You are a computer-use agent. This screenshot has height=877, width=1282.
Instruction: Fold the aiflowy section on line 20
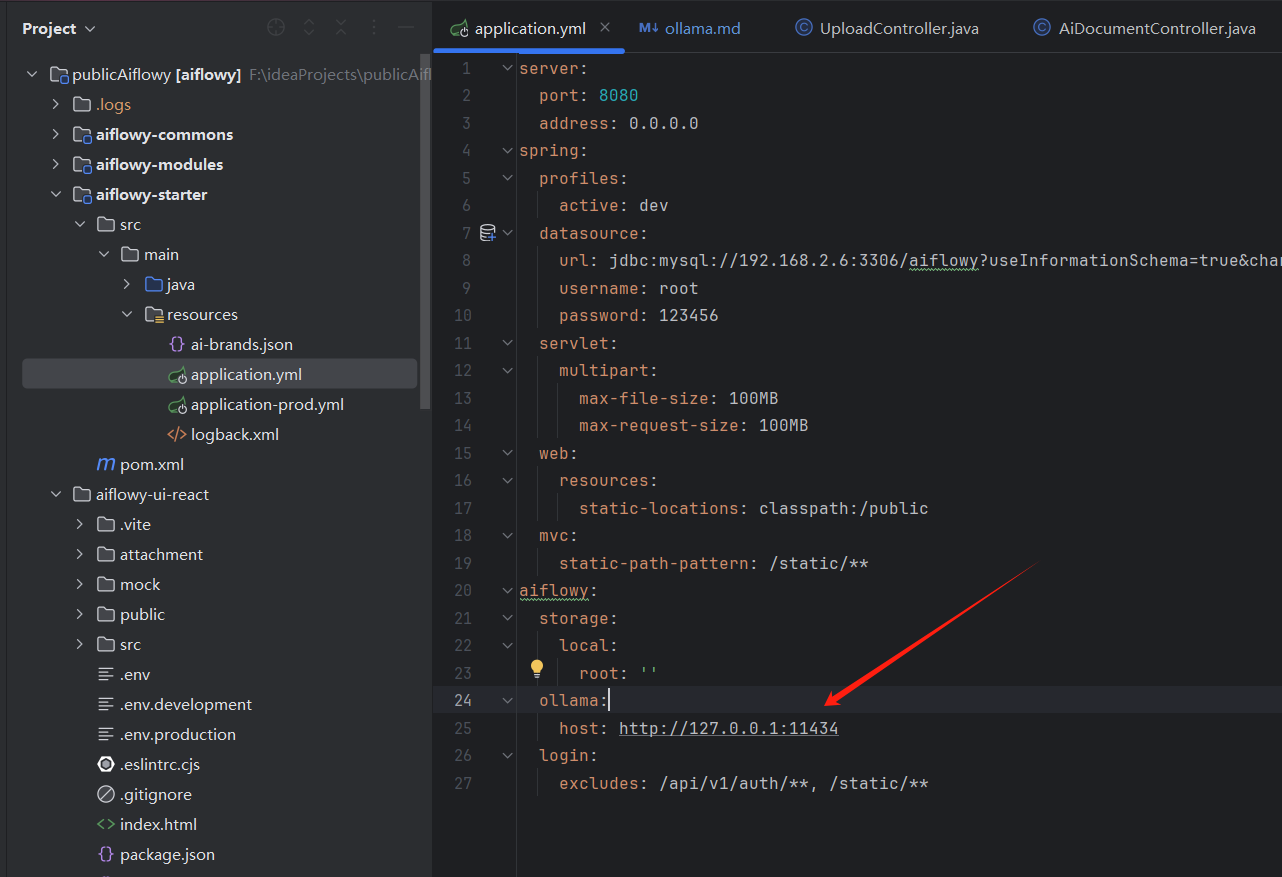(507, 591)
